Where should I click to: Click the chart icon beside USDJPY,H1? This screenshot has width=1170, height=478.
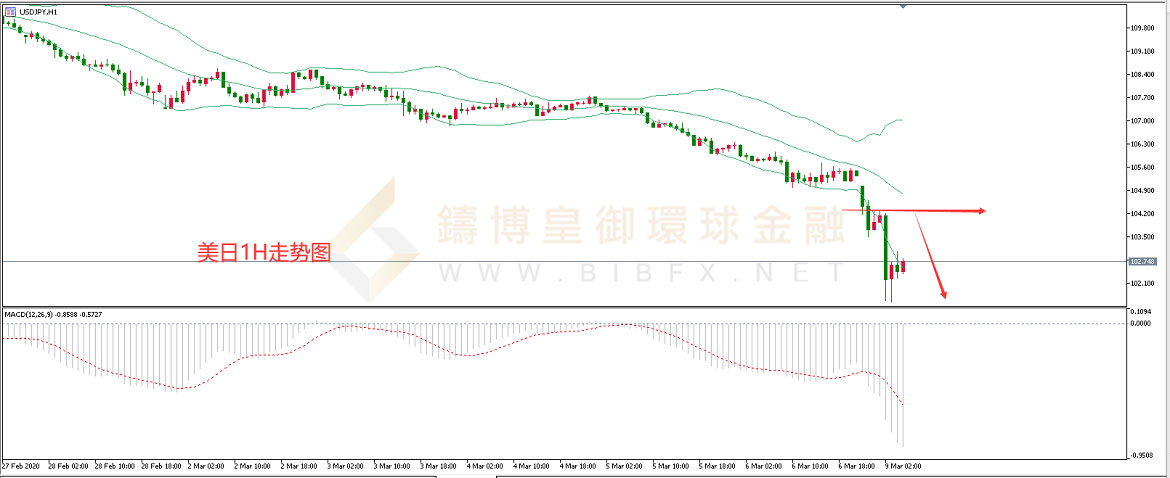coord(9,11)
